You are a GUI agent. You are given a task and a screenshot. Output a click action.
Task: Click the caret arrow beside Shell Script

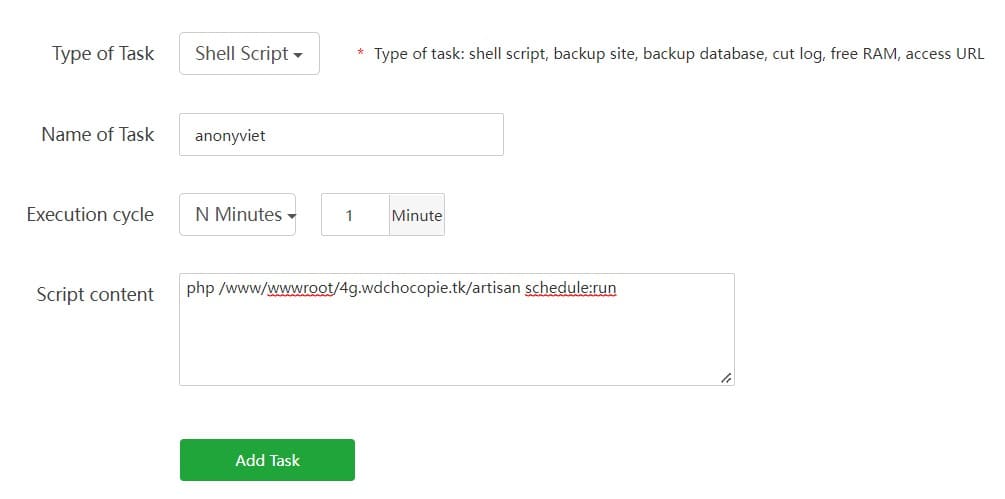(x=298, y=55)
